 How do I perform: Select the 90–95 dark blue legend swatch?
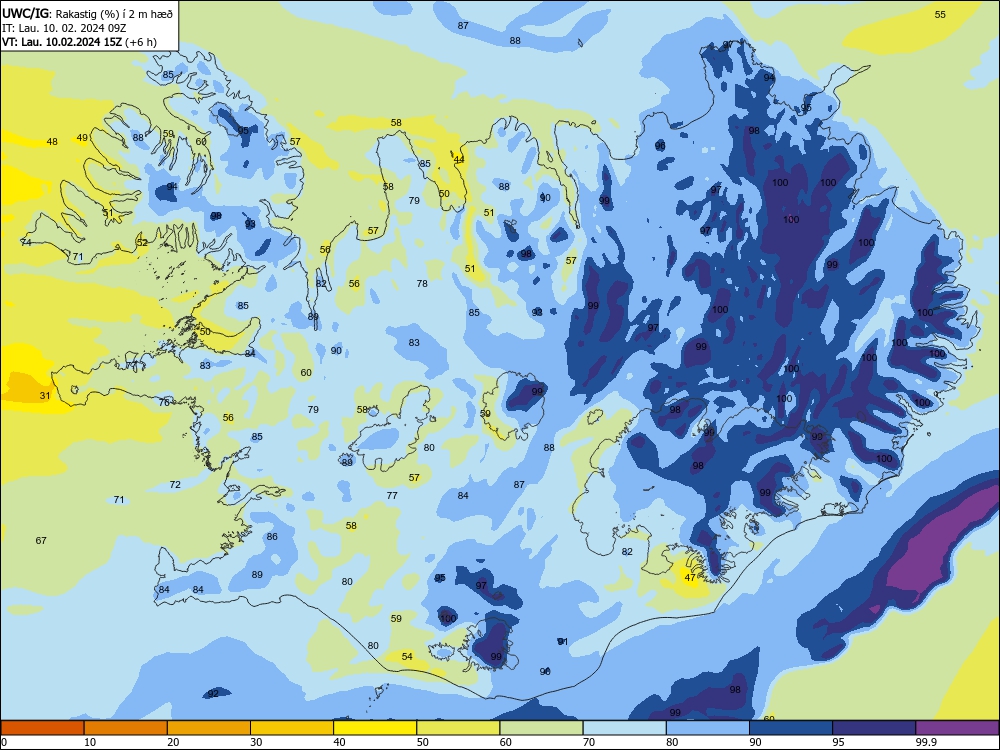791,728
